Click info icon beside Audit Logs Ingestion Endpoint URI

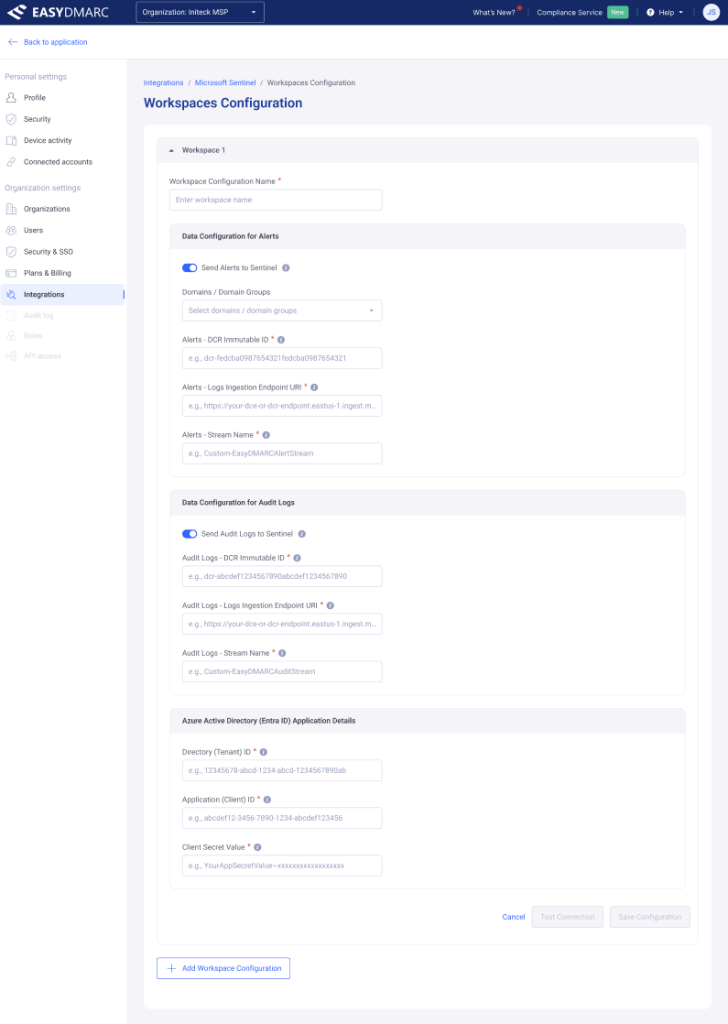pos(330,605)
